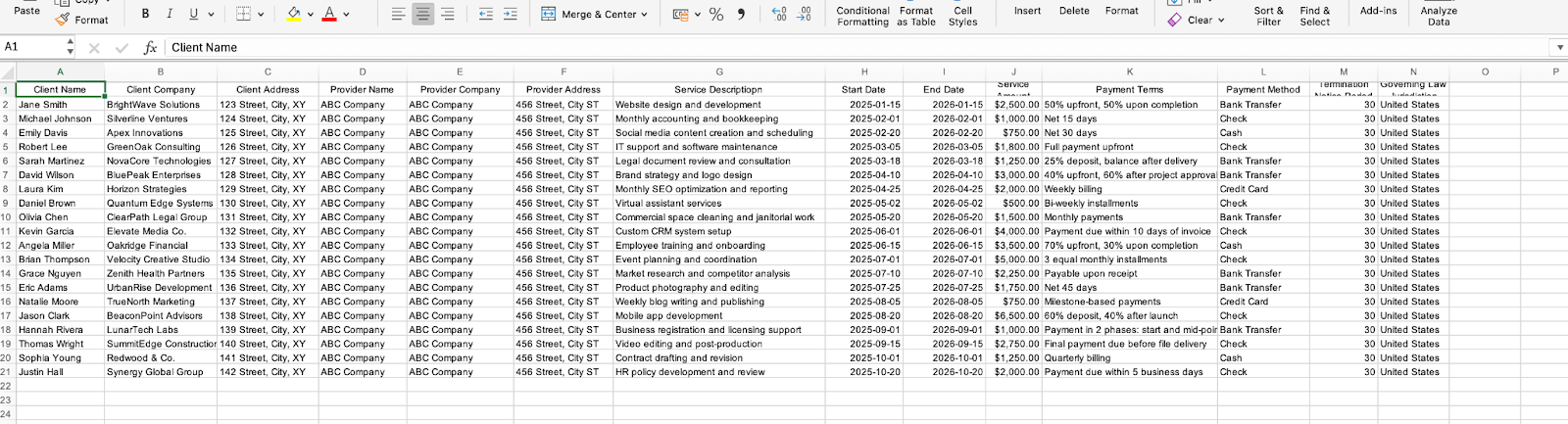Click the yellow fill color button
This screenshot has width=1568, height=424.
[294, 14]
